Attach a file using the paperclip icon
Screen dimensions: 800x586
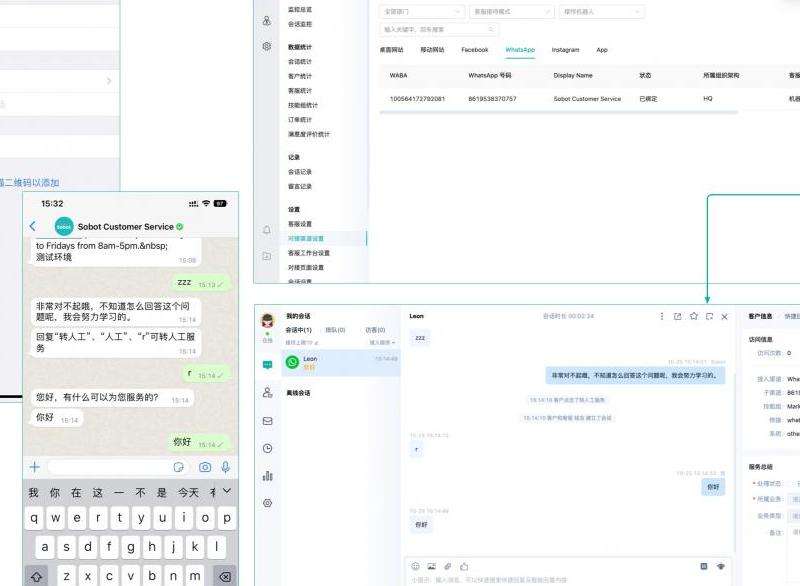447,564
